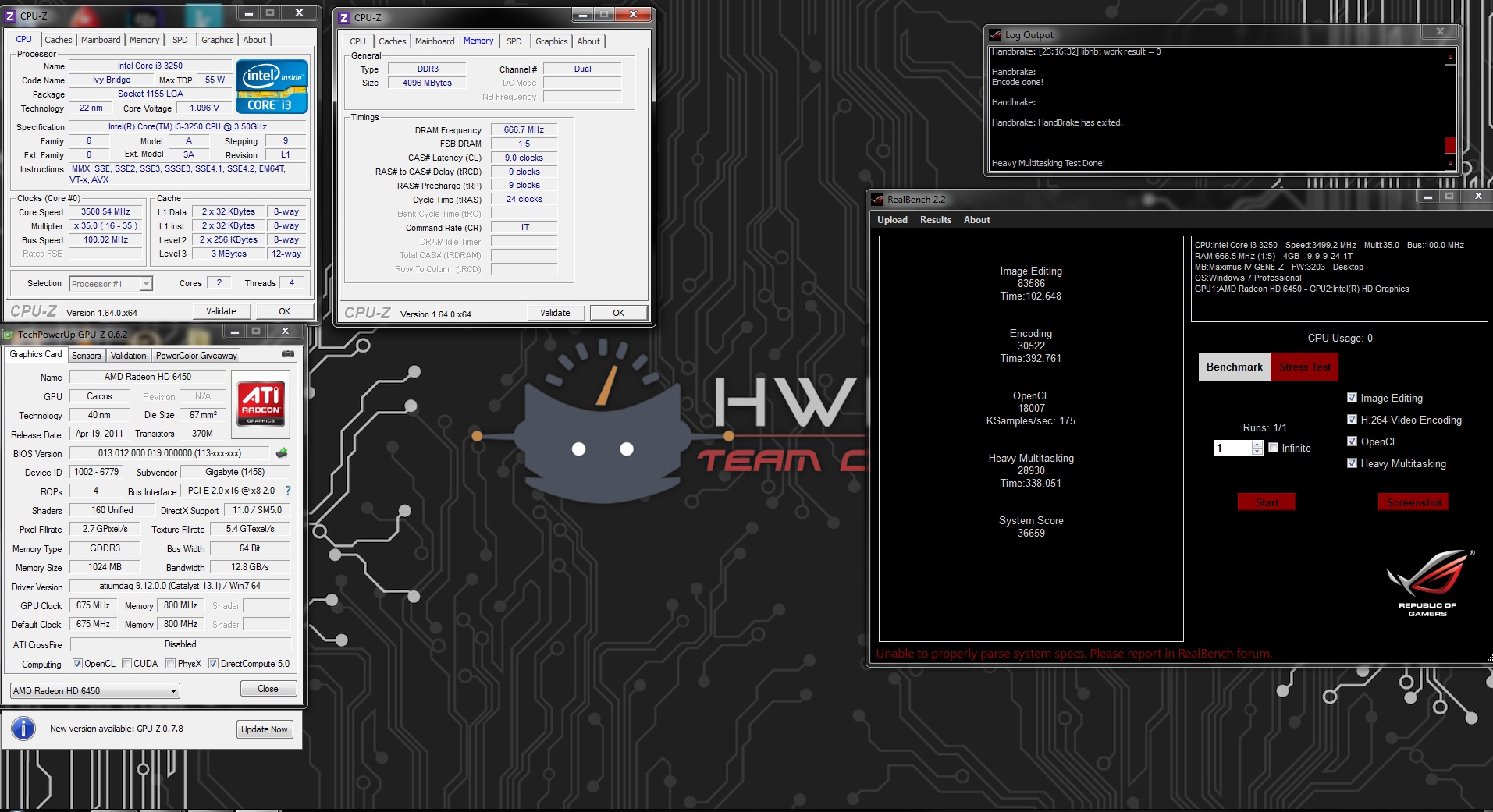Open the Processor #1 selection dropdown
Screen dimensions: 1493x812
[x=111, y=284]
